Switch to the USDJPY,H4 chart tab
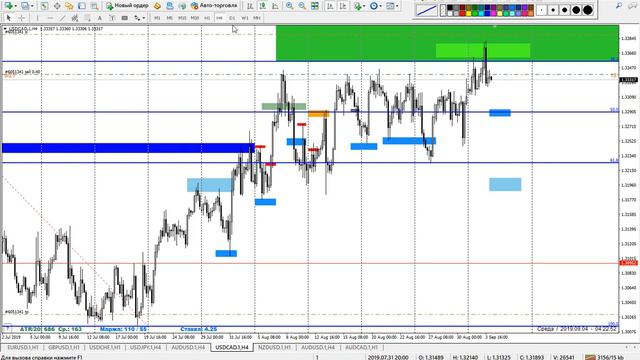The height and width of the screenshot is (360, 640). tap(145, 347)
